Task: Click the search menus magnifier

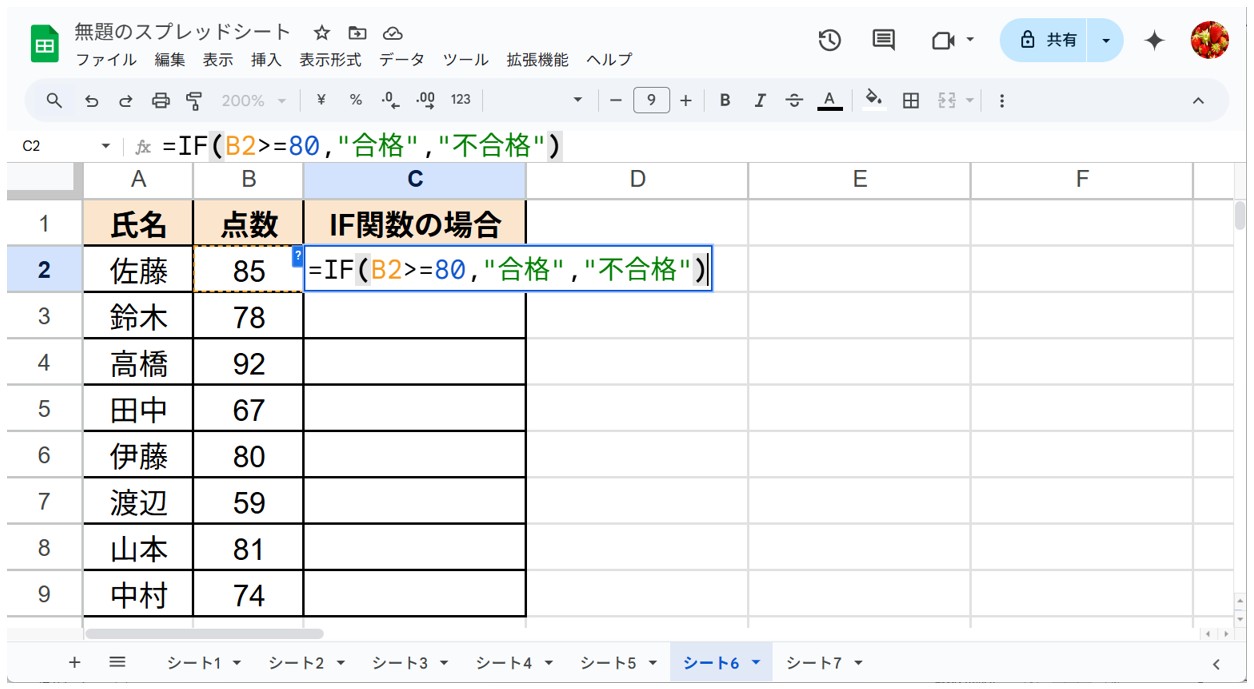Action: pos(55,100)
